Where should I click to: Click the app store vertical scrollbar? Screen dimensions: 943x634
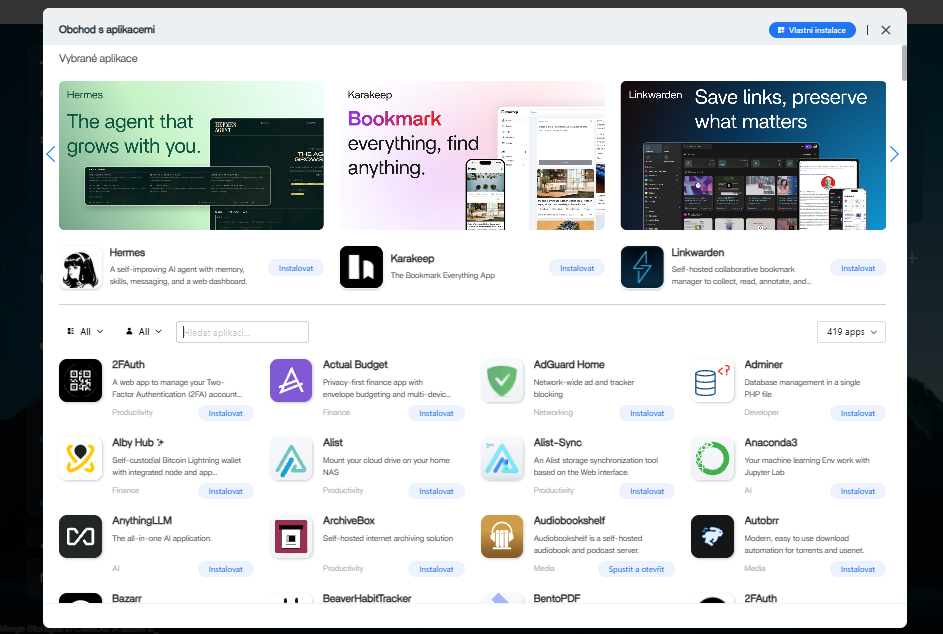click(904, 63)
